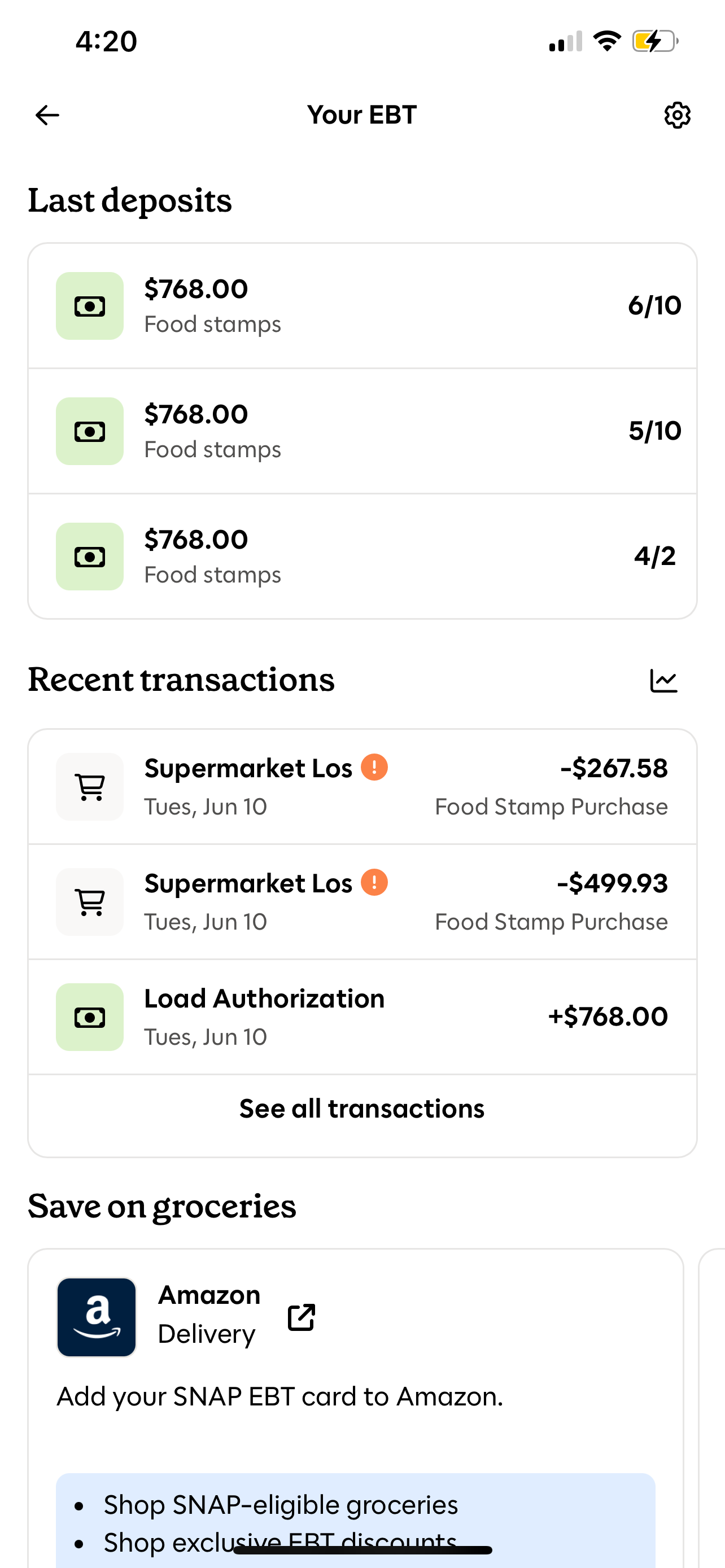This screenshot has height=1568, width=725.
Task: Tap the warning badge on $499.93 purchase
Action: (374, 882)
